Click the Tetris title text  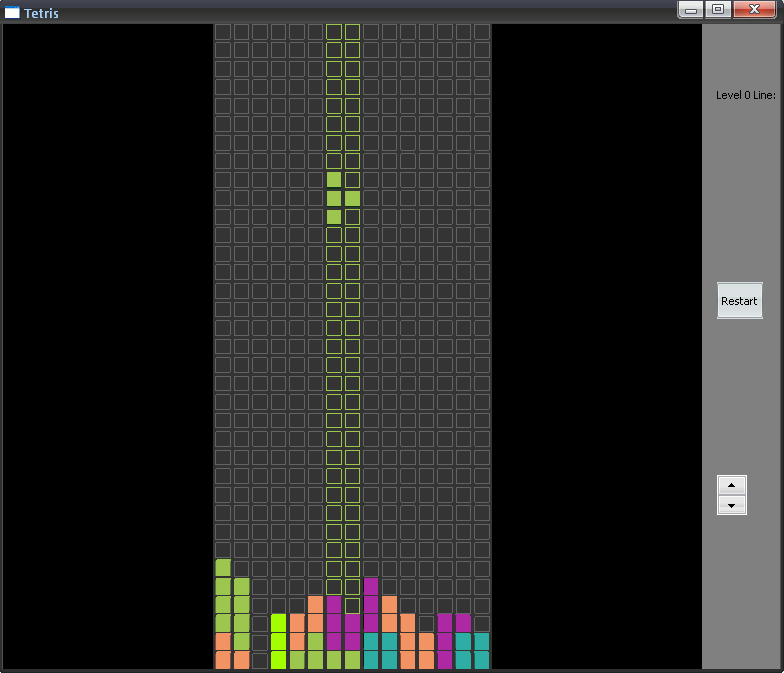41,13
